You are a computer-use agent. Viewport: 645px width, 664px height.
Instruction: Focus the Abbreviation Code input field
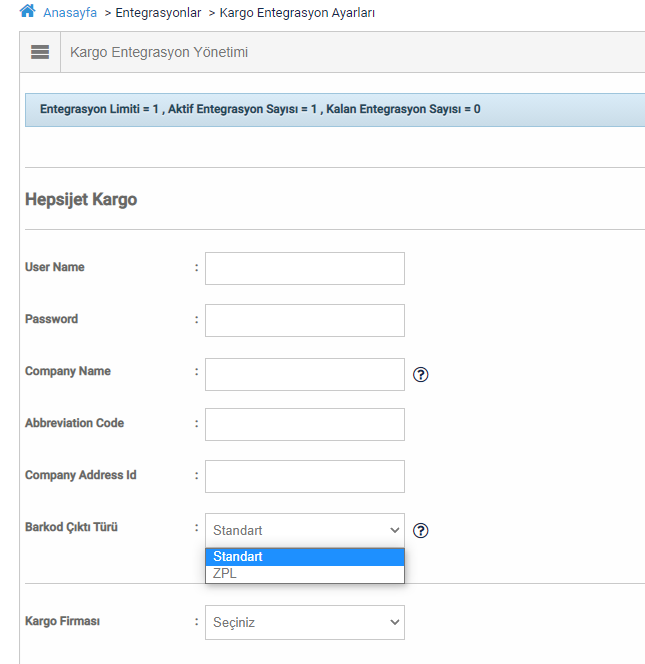[305, 424]
